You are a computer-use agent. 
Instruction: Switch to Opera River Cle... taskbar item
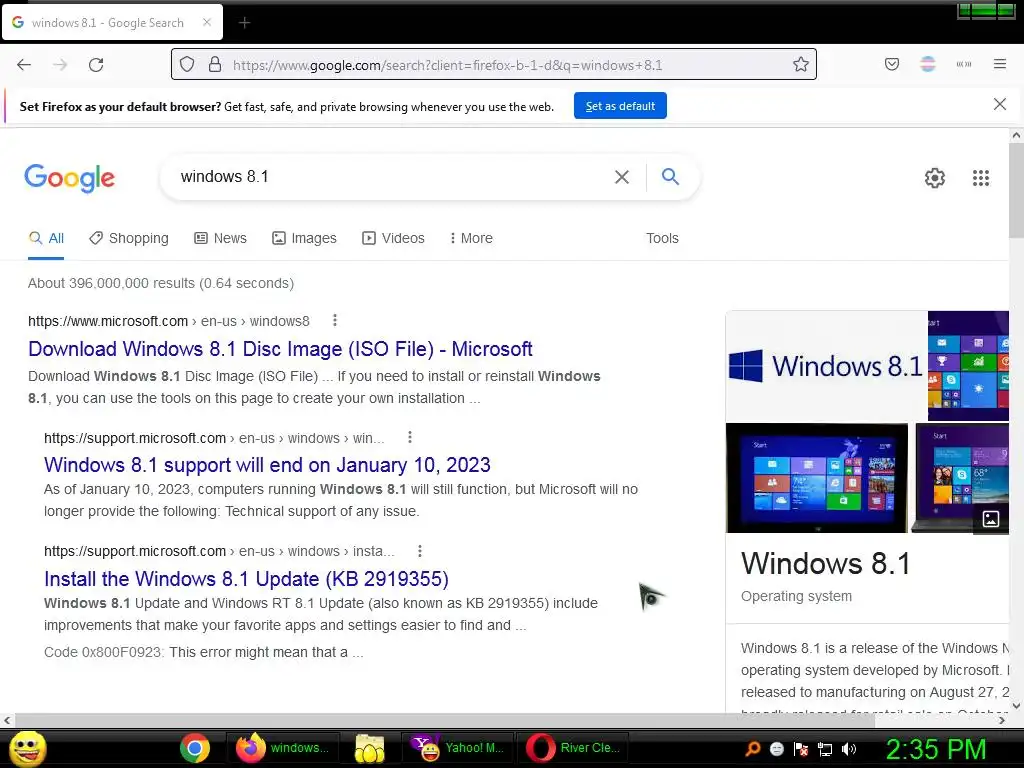pyautogui.click(x=573, y=748)
